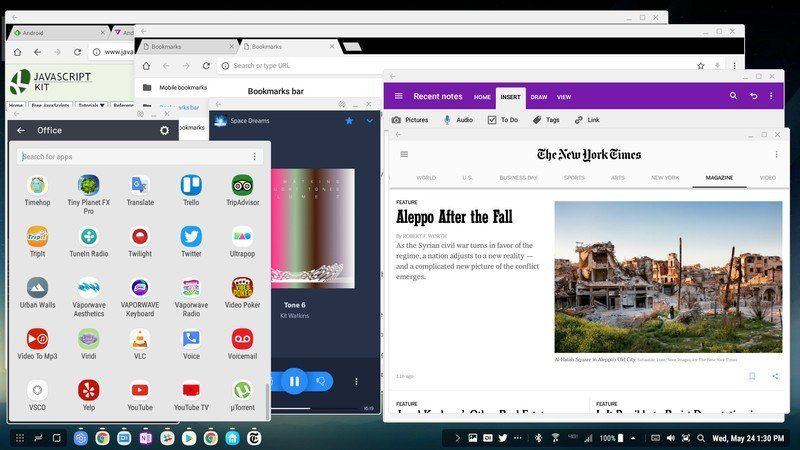This screenshot has height=450, width=800.
Task: Open OneNote navigation hamburger menu
Action: (398, 96)
